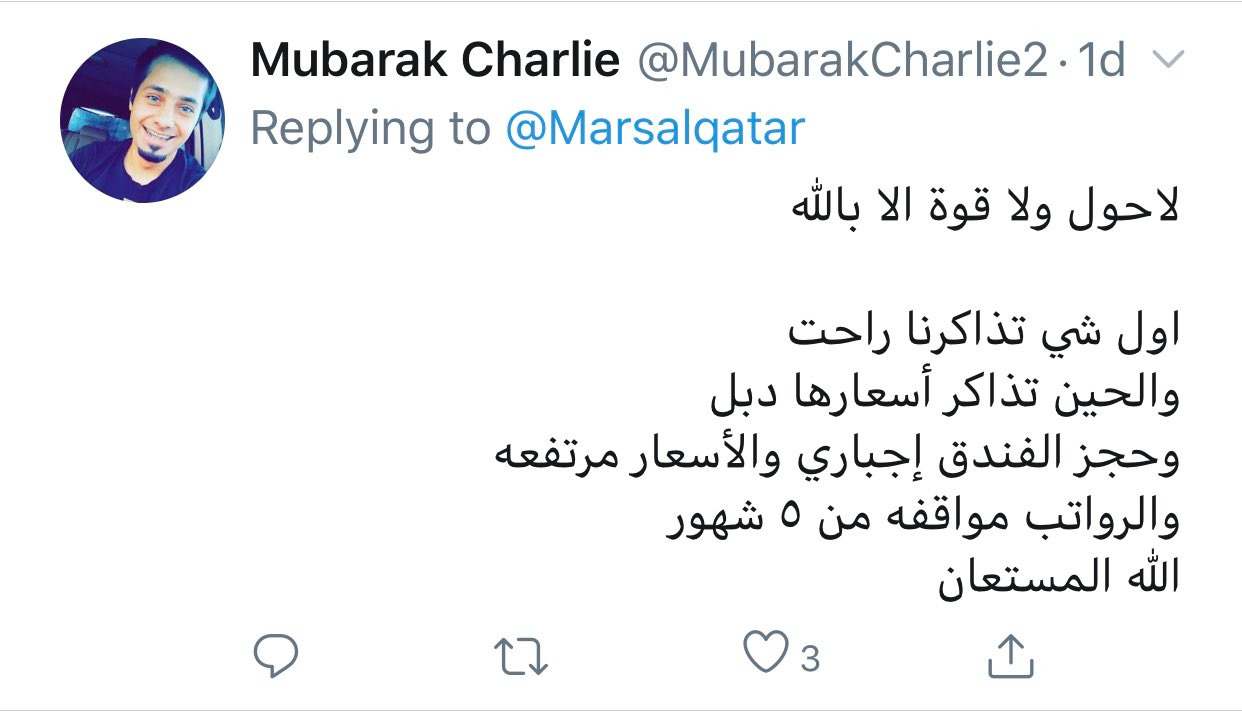Click the "Replying to" label text
The image size is (1242, 712).
[x=370, y=128]
